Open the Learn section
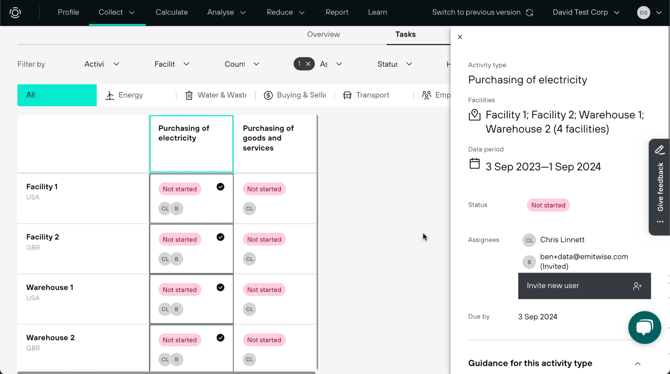The image size is (670, 374). point(377,12)
